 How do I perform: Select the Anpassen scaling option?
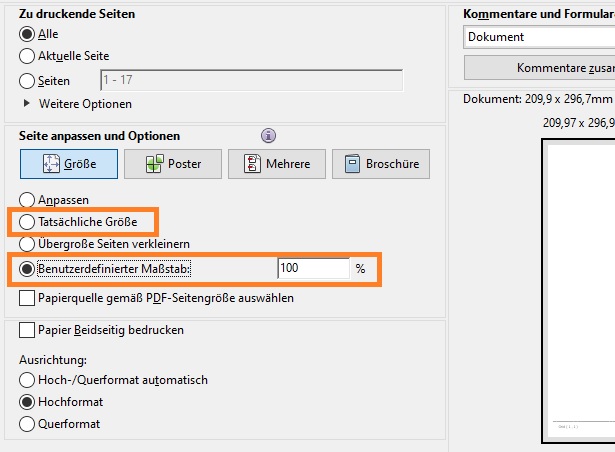[x=27, y=200]
